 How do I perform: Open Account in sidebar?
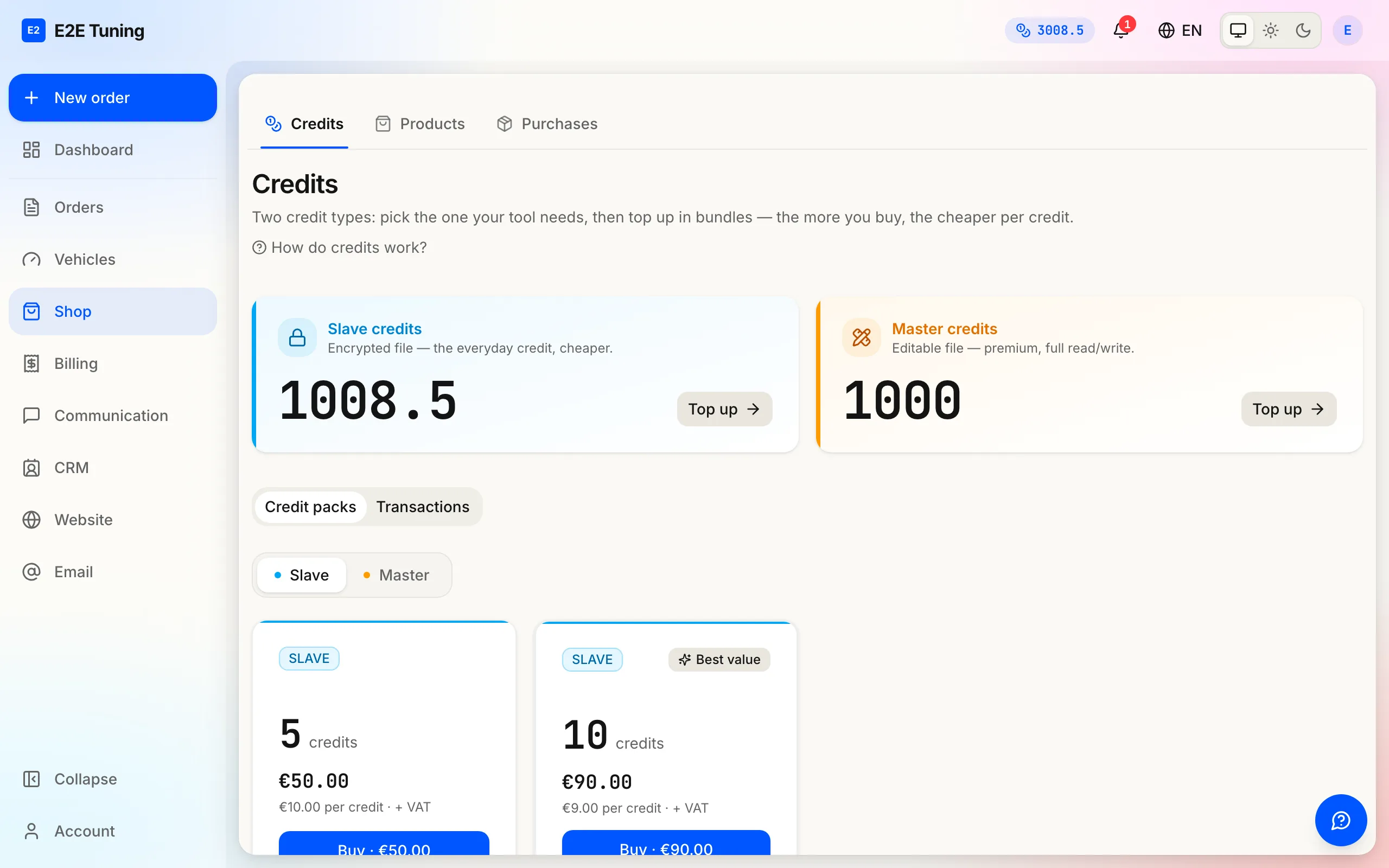pyautogui.click(x=112, y=831)
